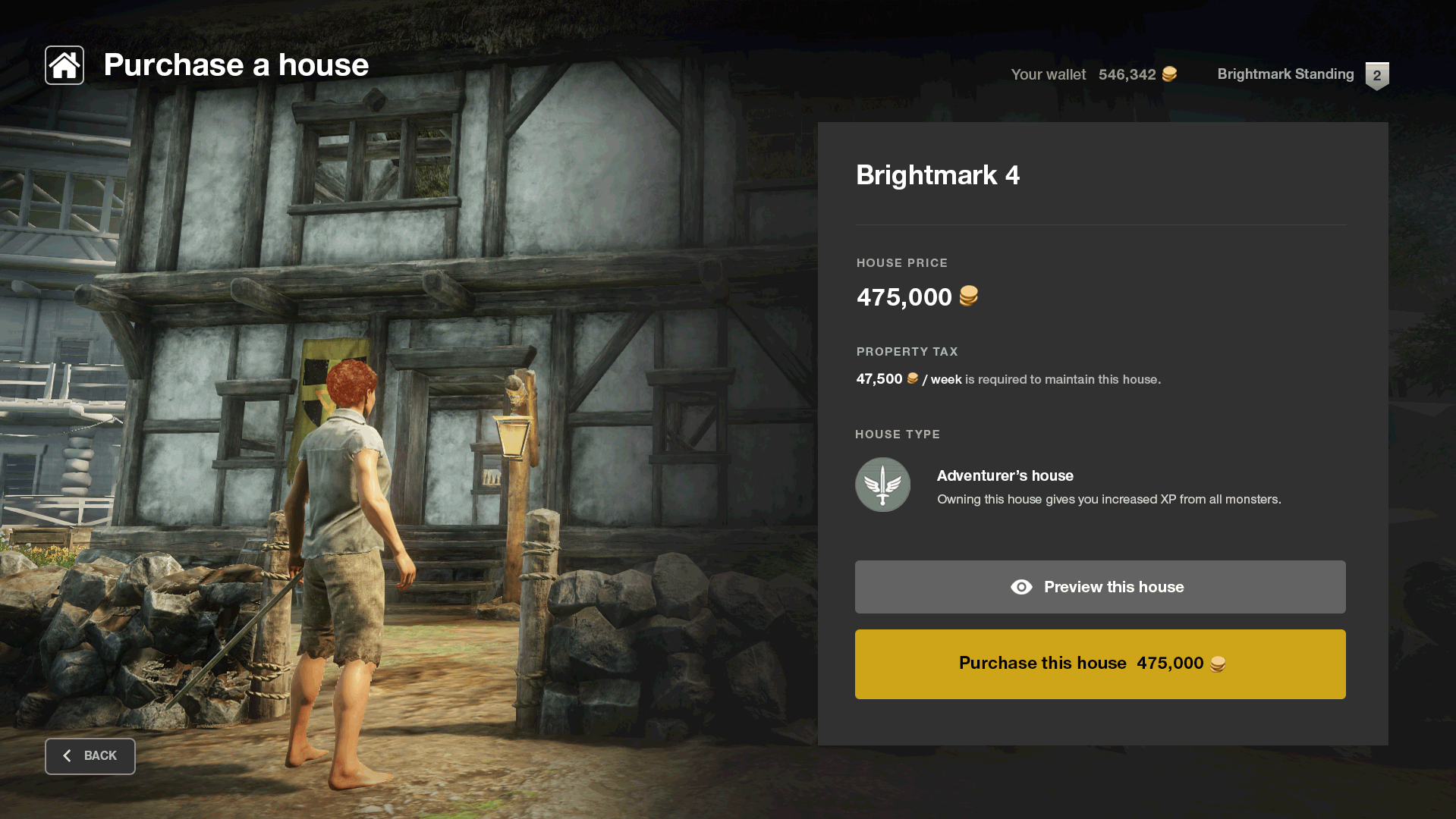Click the increased XP house description text
The height and width of the screenshot is (819, 1456).
[1109, 499]
